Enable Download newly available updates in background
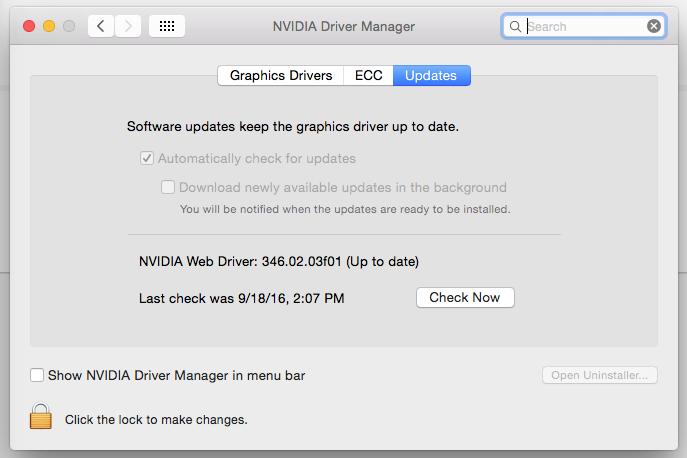 tap(168, 187)
